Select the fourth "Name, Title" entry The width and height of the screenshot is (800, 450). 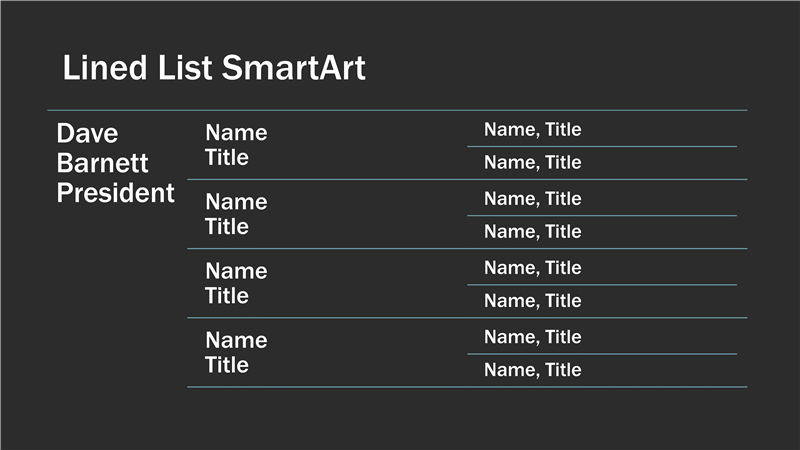533,232
